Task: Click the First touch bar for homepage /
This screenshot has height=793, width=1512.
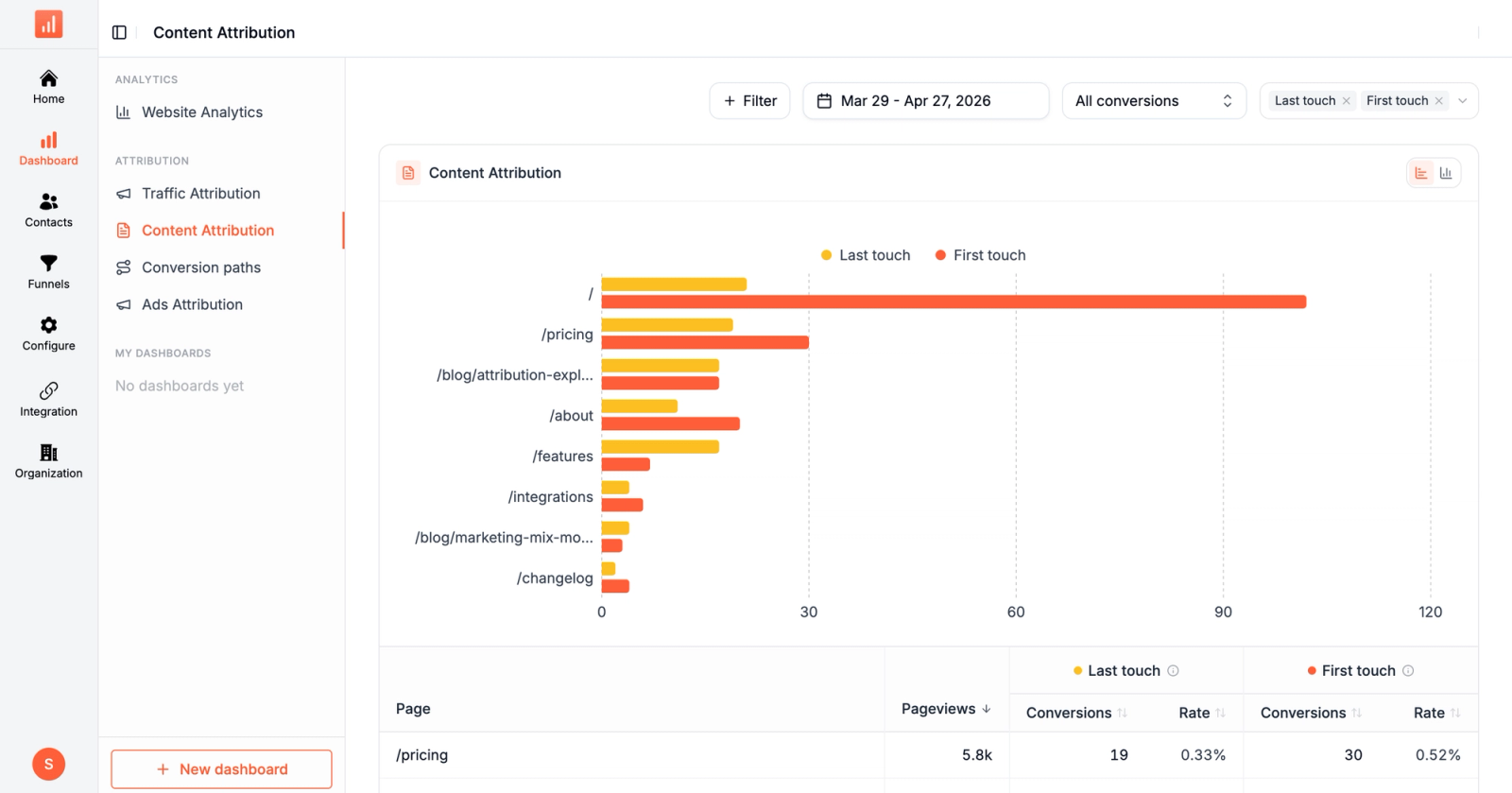Action: click(954, 302)
